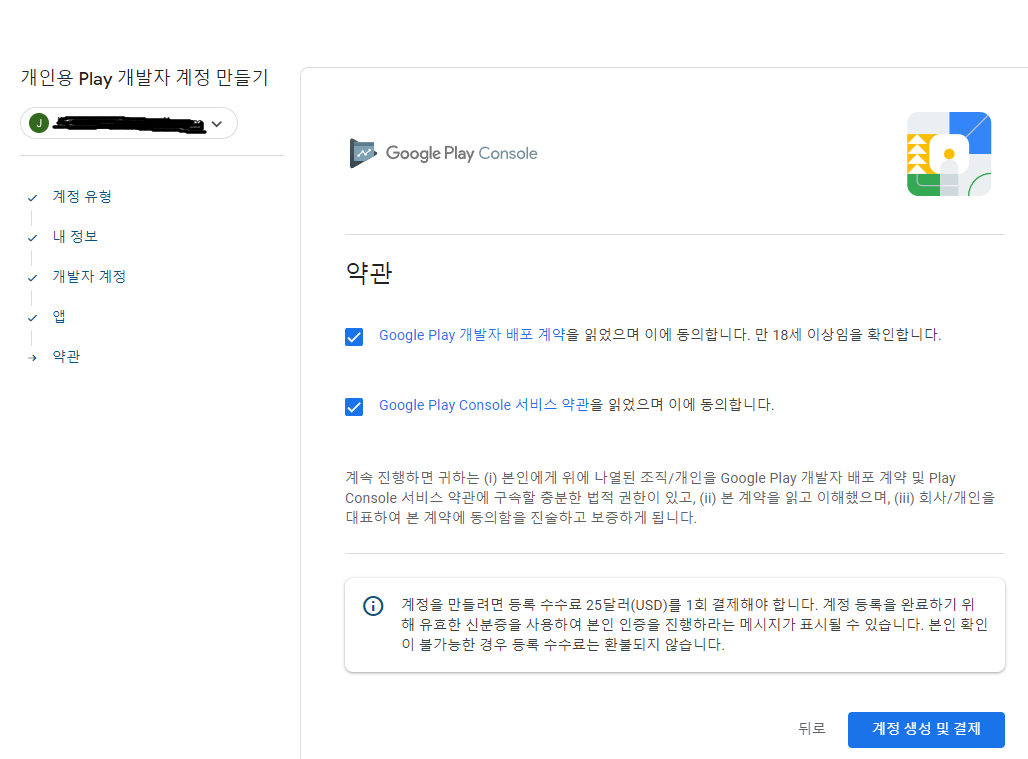The height and width of the screenshot is (759, 1028).
Task: Expand the account selector dropdown arrow
Action: (x=217, y=124)
